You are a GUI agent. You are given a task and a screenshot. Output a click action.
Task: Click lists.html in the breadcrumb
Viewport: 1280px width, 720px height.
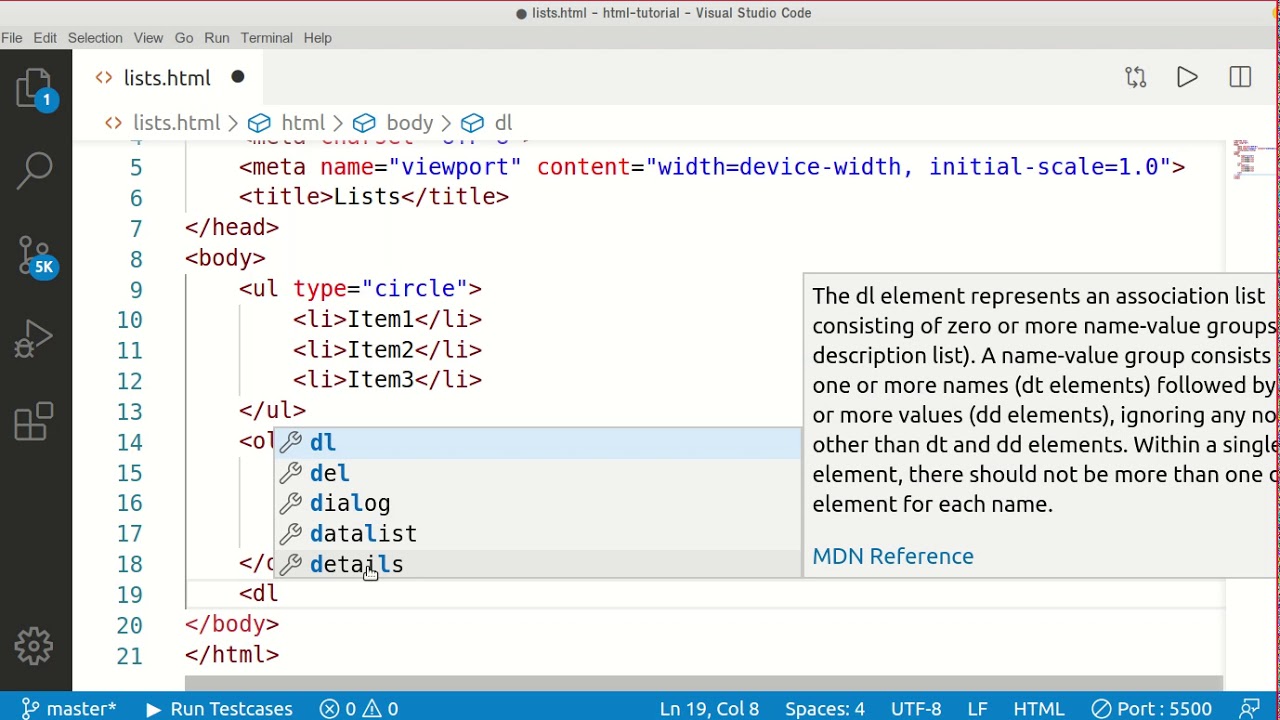click(176, 123)
